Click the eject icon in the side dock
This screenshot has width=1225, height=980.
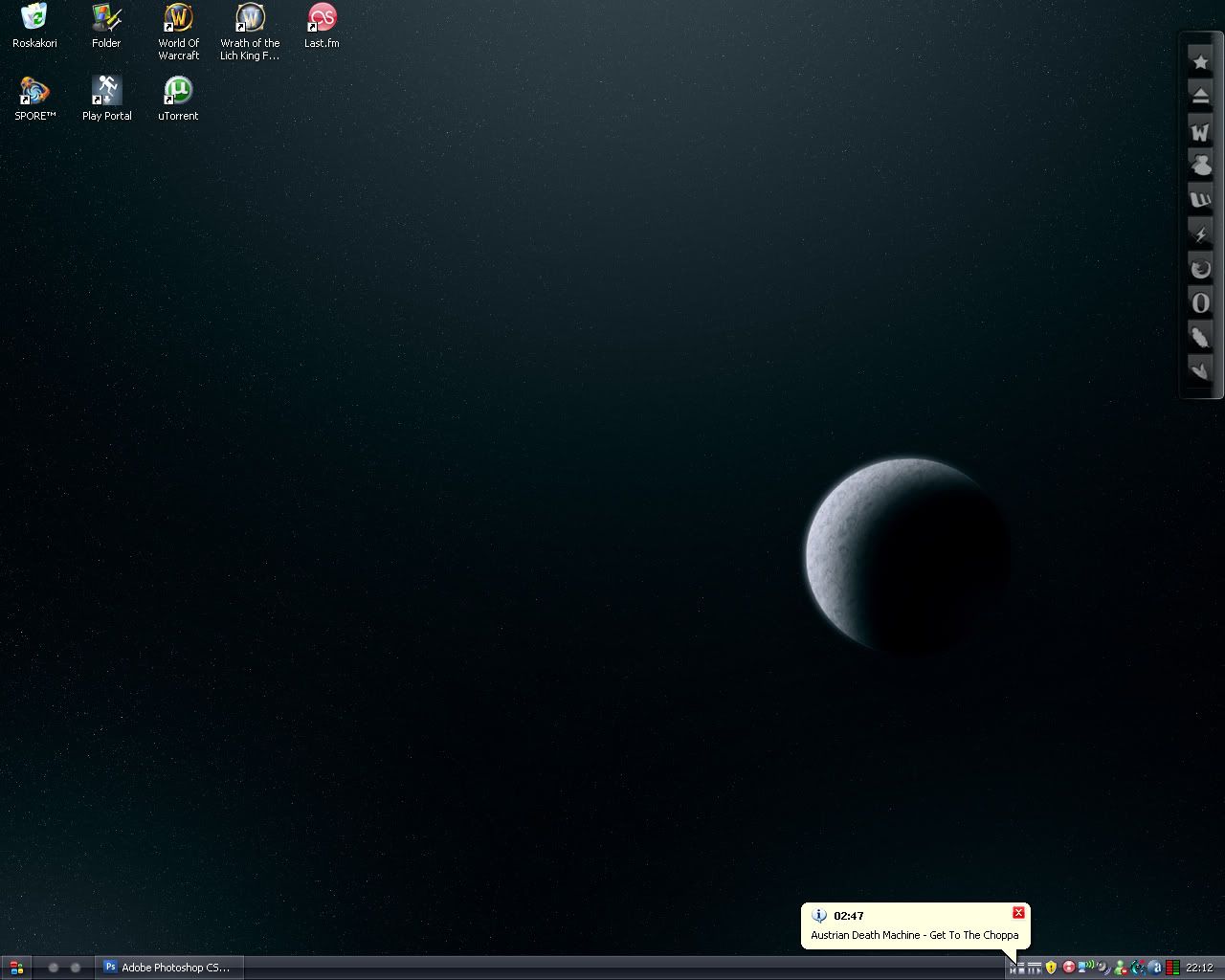point(1200,97)
